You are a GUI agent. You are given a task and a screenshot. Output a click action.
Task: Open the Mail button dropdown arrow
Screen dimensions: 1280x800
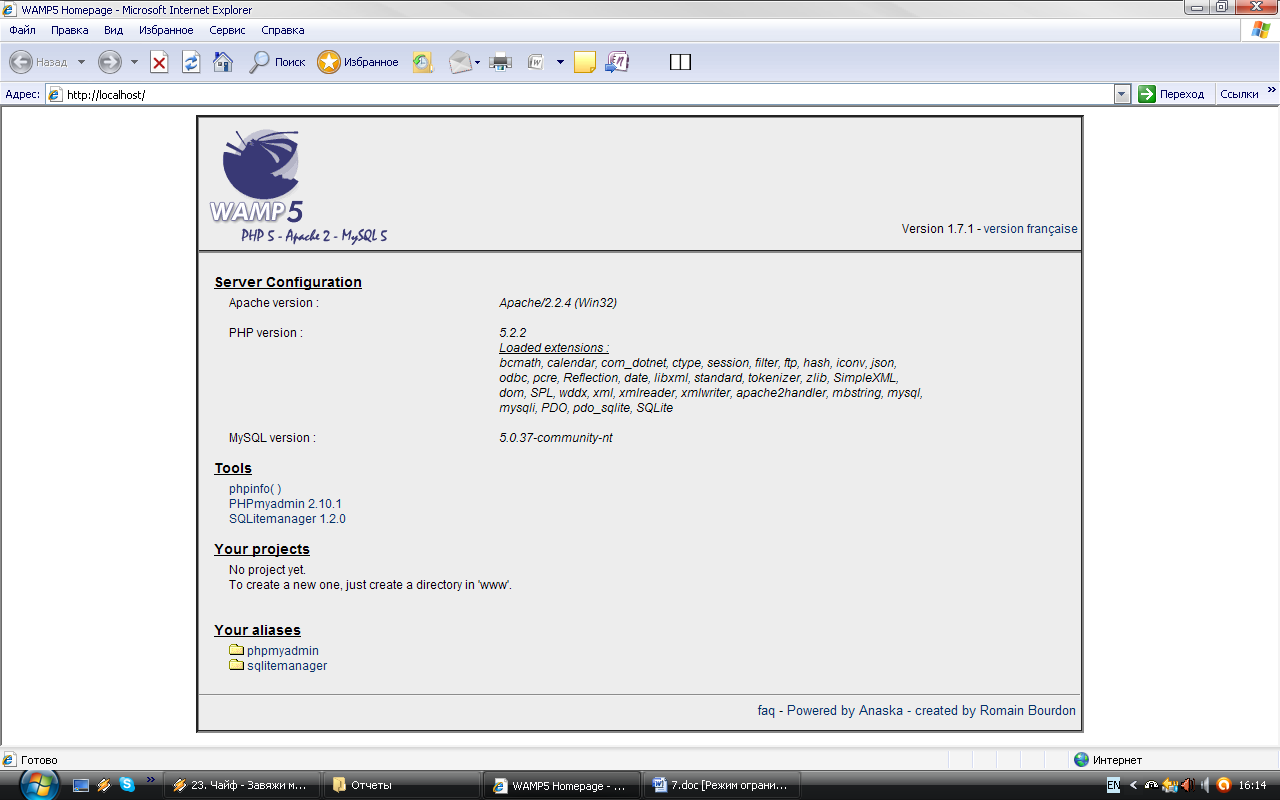coord(478,62)
